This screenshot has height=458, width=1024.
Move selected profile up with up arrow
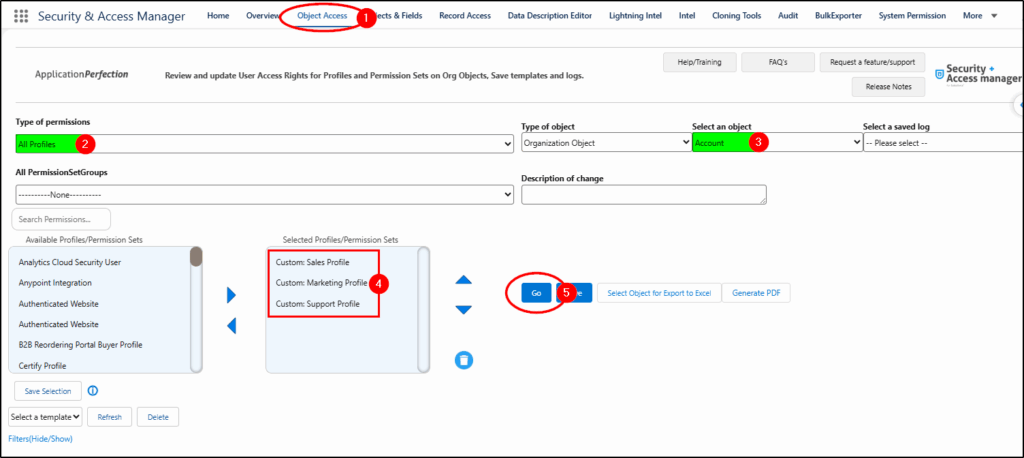(x=463, y=281)
